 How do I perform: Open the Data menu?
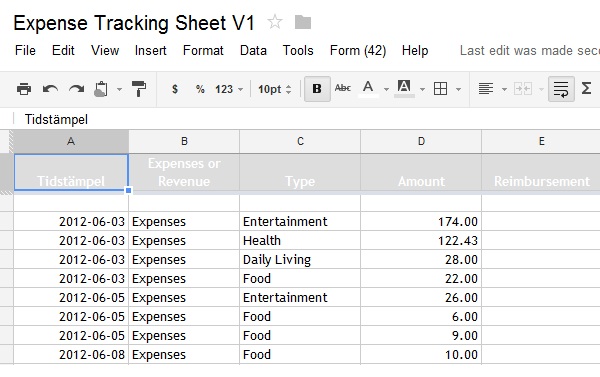click(x=253, y=51)
